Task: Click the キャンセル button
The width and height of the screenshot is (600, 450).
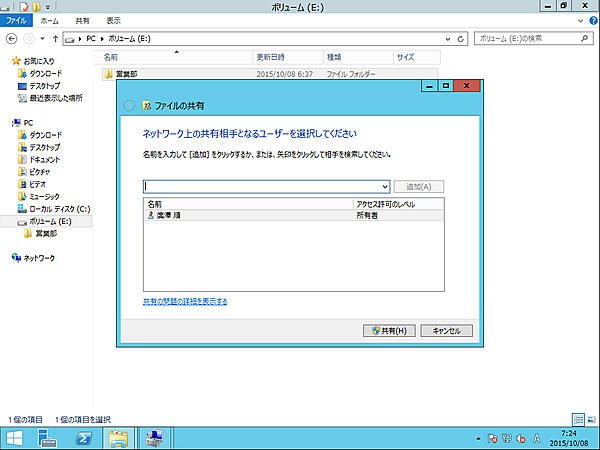Action: [447, 331]
